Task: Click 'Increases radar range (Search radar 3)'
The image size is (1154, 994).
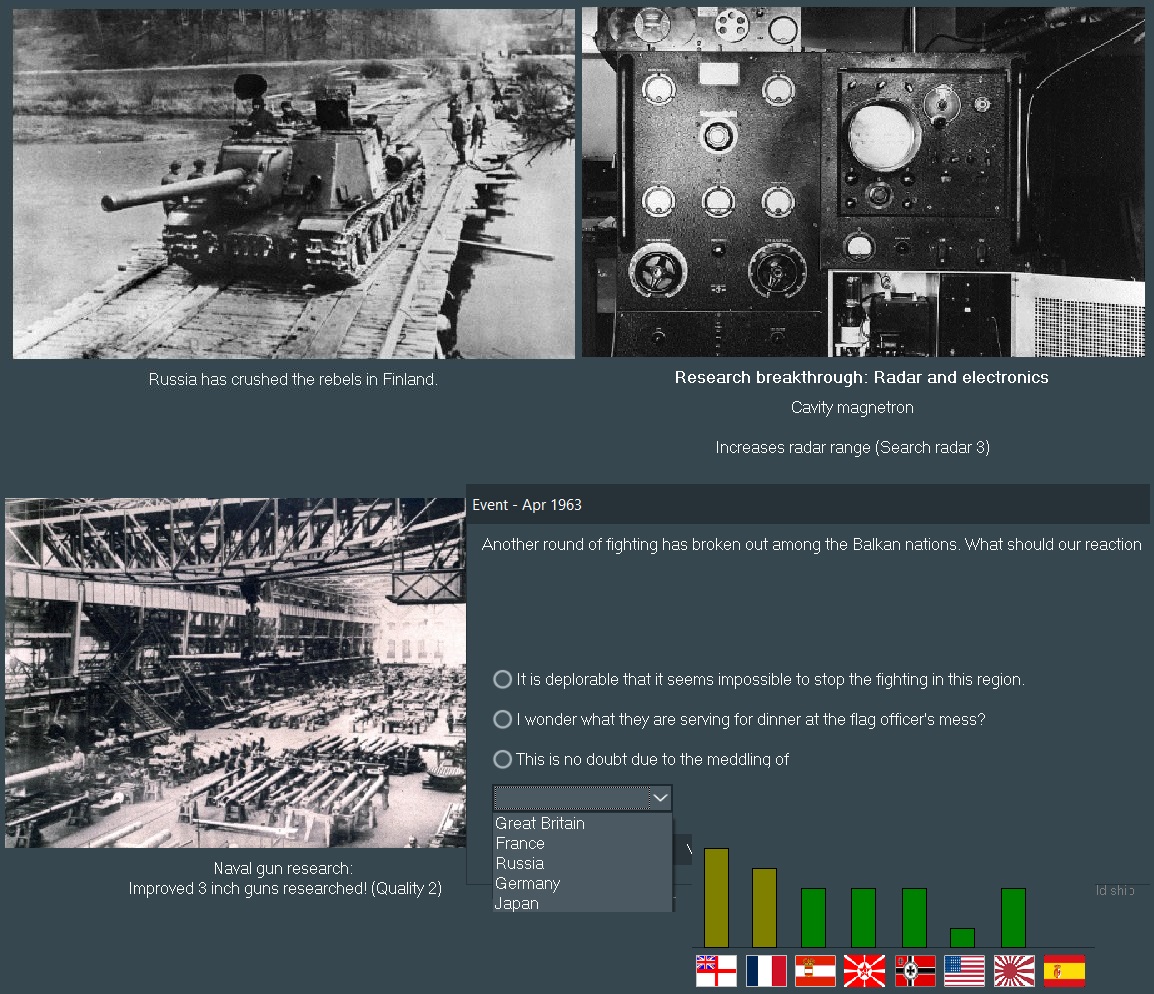Action: tap(852, 447)
